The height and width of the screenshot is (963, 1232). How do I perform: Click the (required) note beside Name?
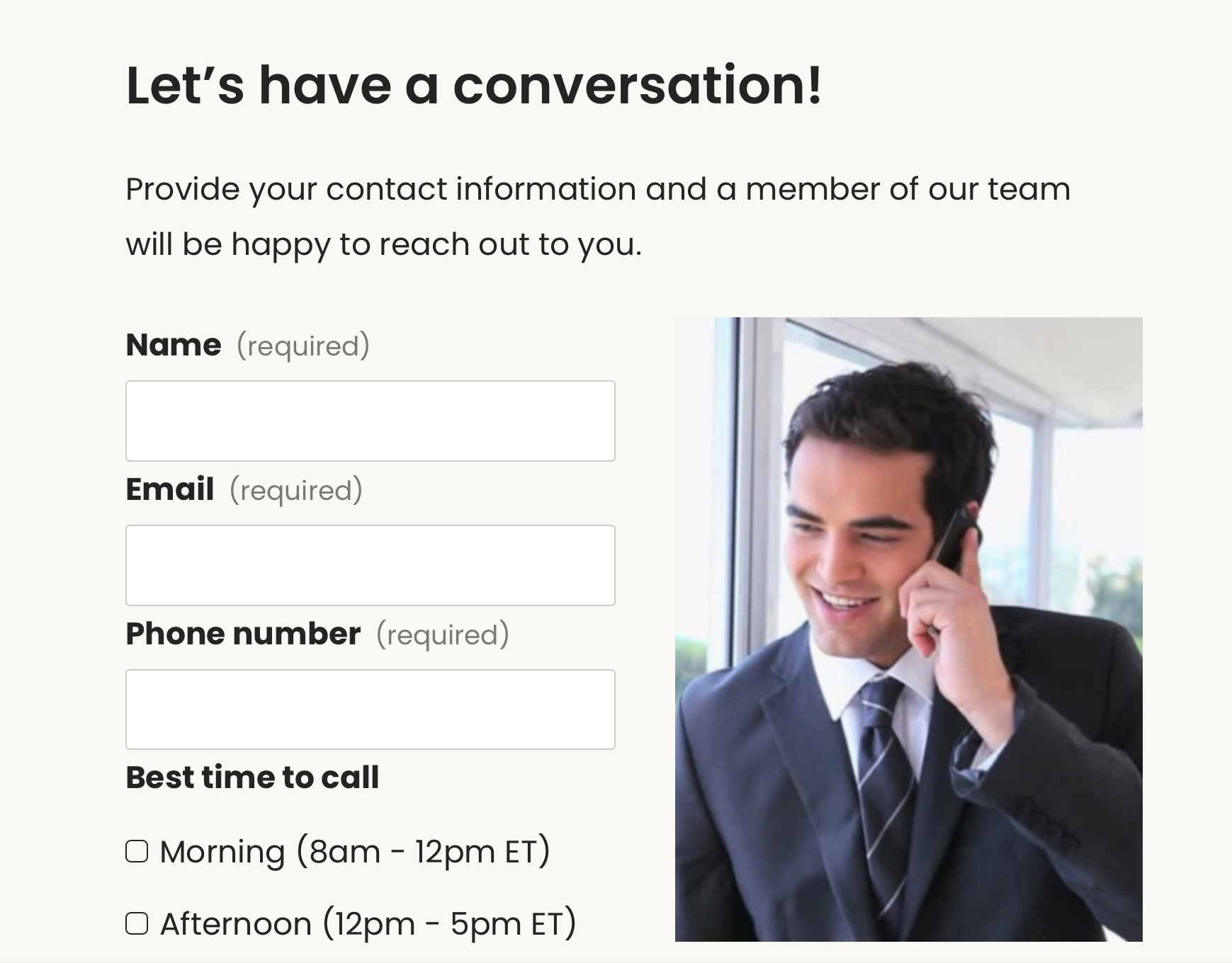pyautogui.click(x=303, y=346)
